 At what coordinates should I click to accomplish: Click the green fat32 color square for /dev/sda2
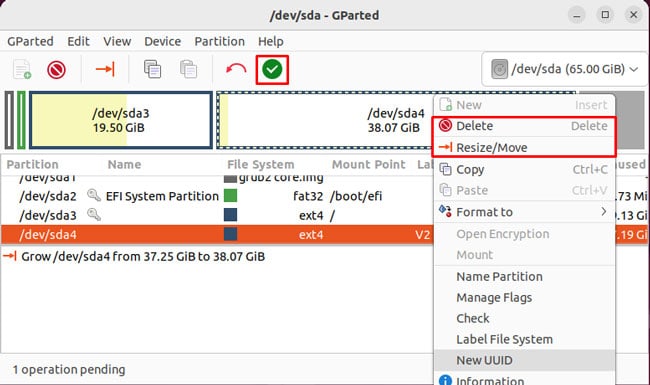point(230,196)
